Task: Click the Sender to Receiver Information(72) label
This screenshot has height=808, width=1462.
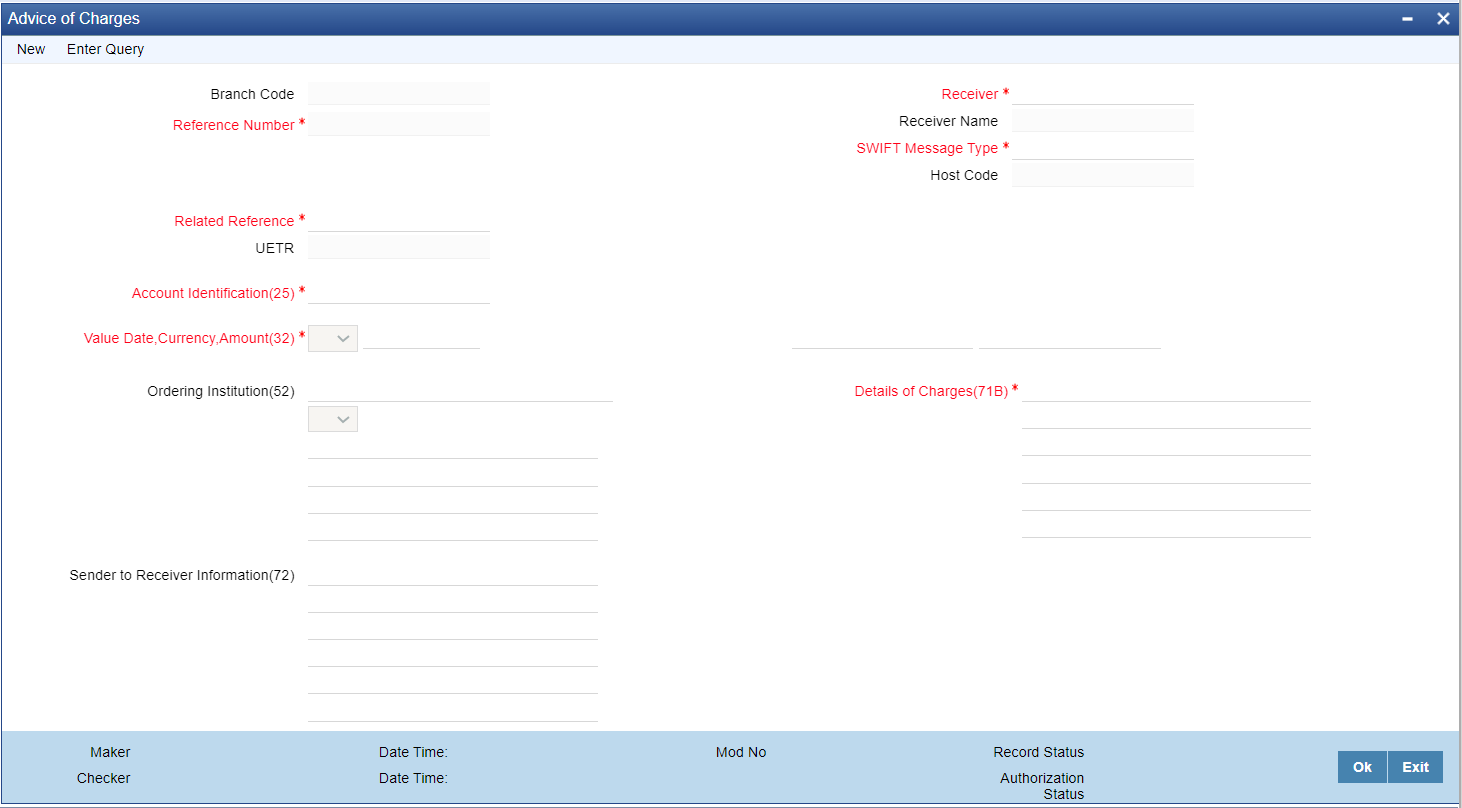Action: (182, 575)
